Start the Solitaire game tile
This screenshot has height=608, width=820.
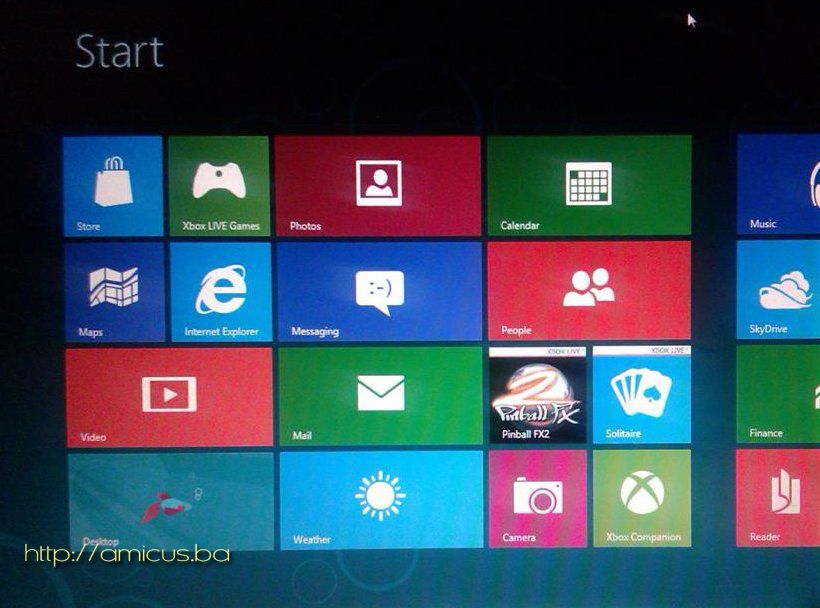pos(642,395)
